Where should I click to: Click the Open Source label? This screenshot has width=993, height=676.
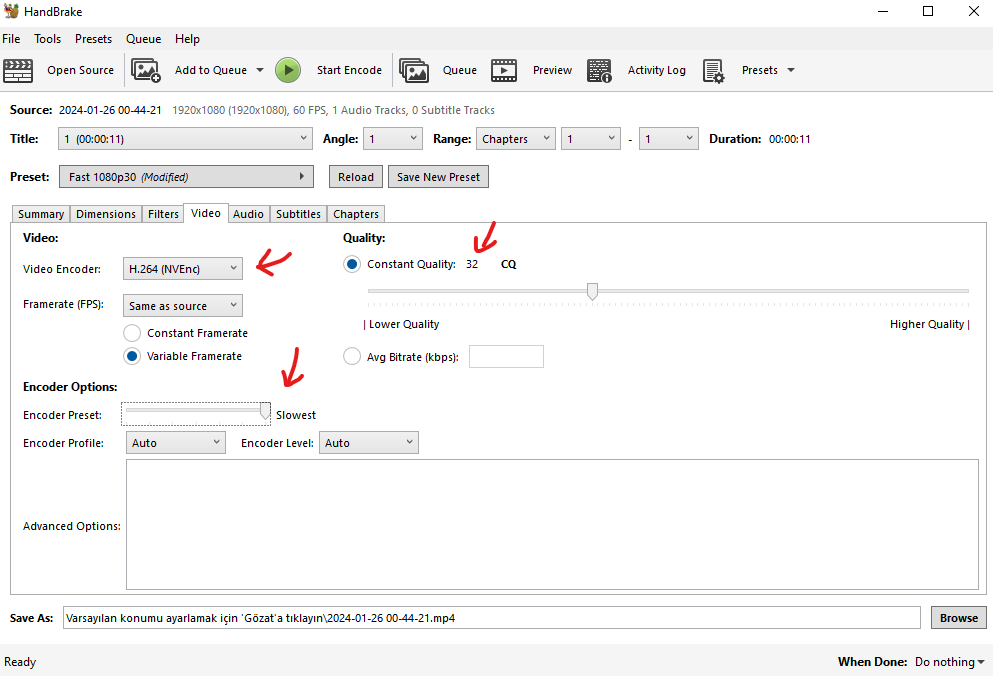(x=80, y=70)
